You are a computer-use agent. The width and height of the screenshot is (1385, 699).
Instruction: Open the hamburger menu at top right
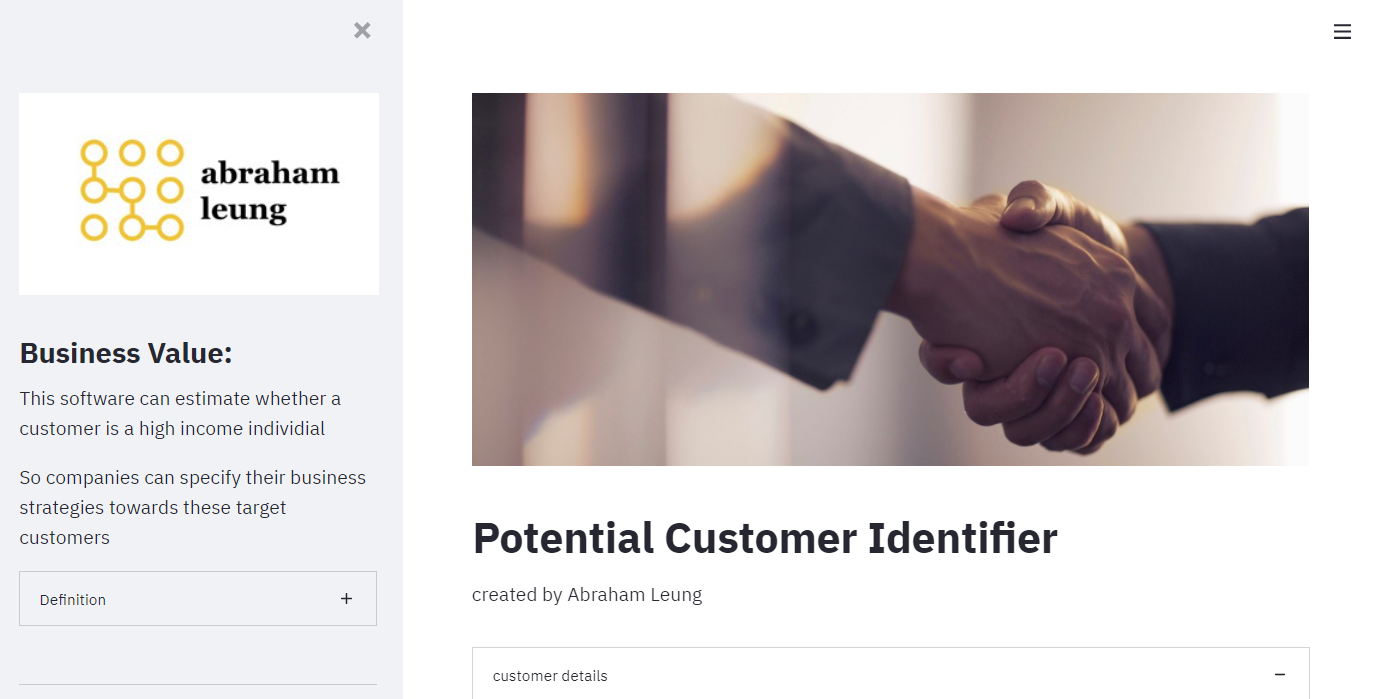pyautogui.click(x=1342, y=32)
